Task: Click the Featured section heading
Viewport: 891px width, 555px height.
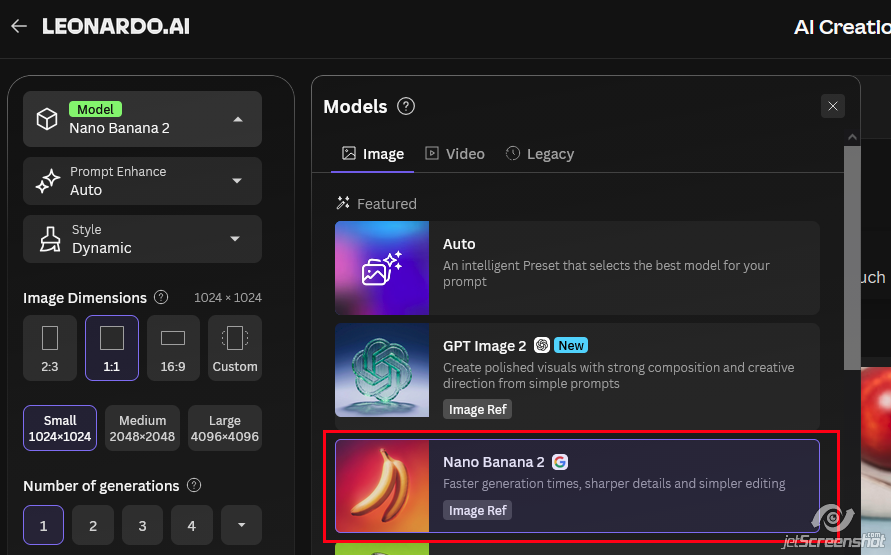Action: (x=386, y=203)
